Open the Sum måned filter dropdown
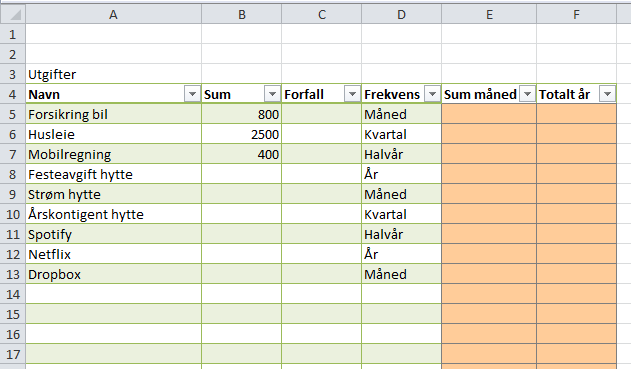The image size is (631, 369). [528, 94]
